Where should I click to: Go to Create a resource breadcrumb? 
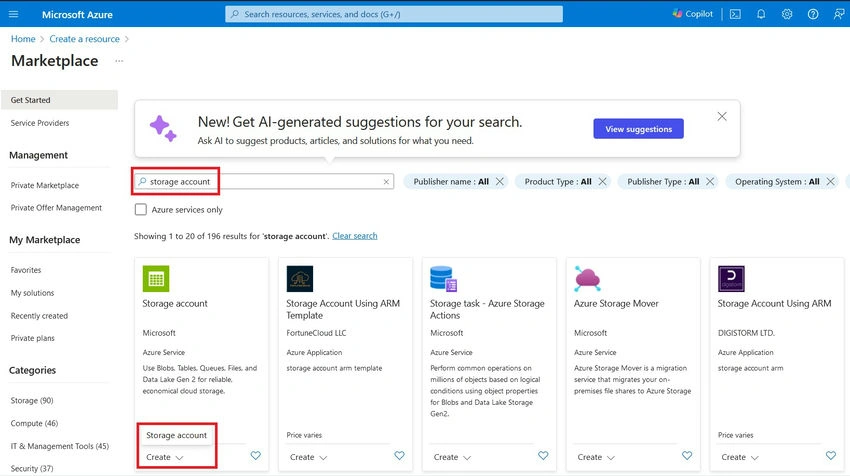(x=85, y=39)
